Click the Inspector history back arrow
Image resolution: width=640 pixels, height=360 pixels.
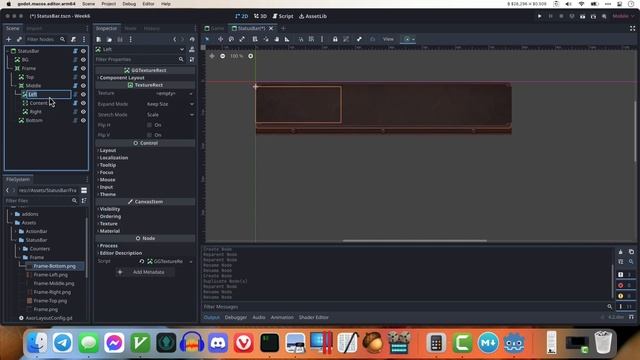[x=175, y=39]
